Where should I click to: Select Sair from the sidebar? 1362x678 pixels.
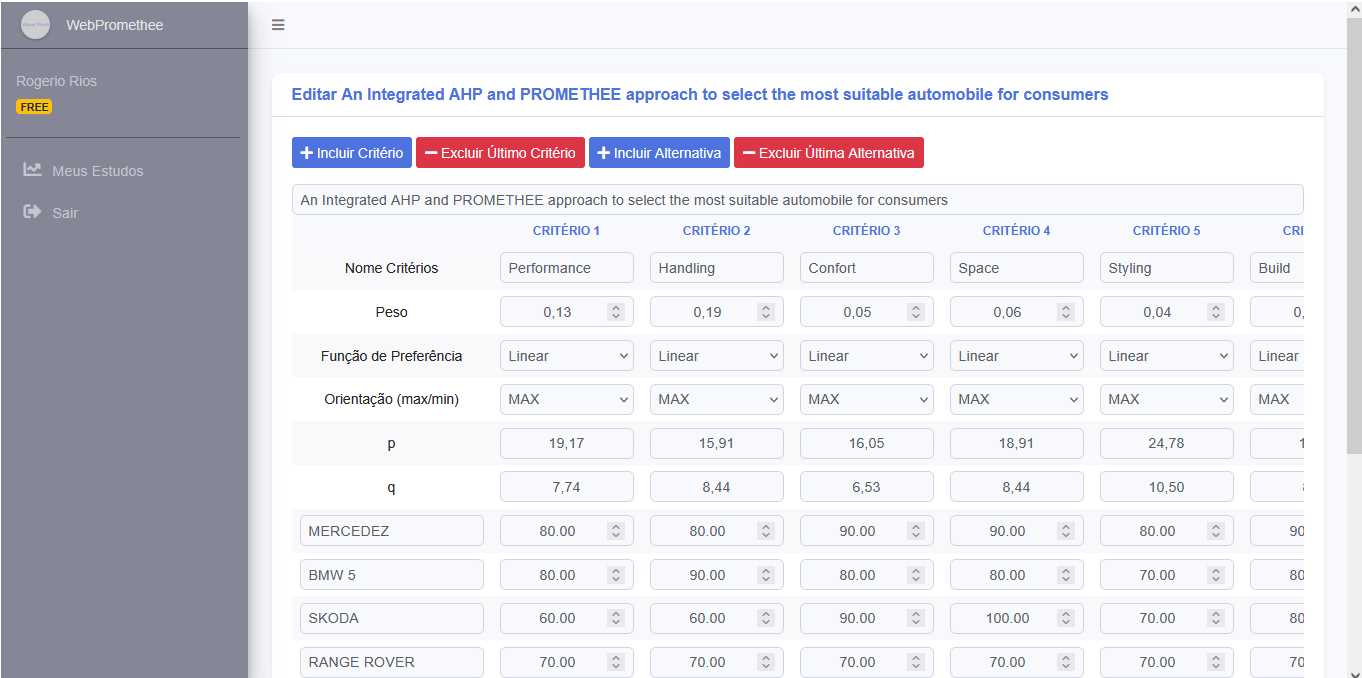(65, 213)
